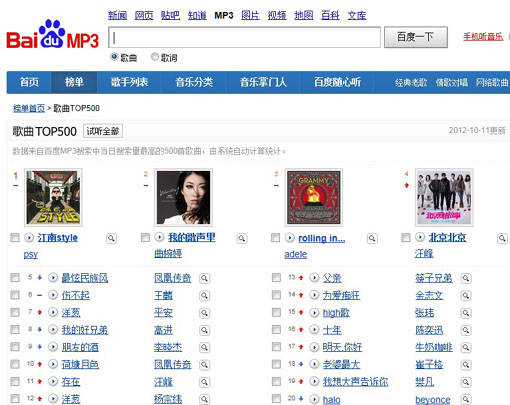Open the Grammy album cover thumbnail
Screen dimensions: 510x405
click(x=314, y=197)
